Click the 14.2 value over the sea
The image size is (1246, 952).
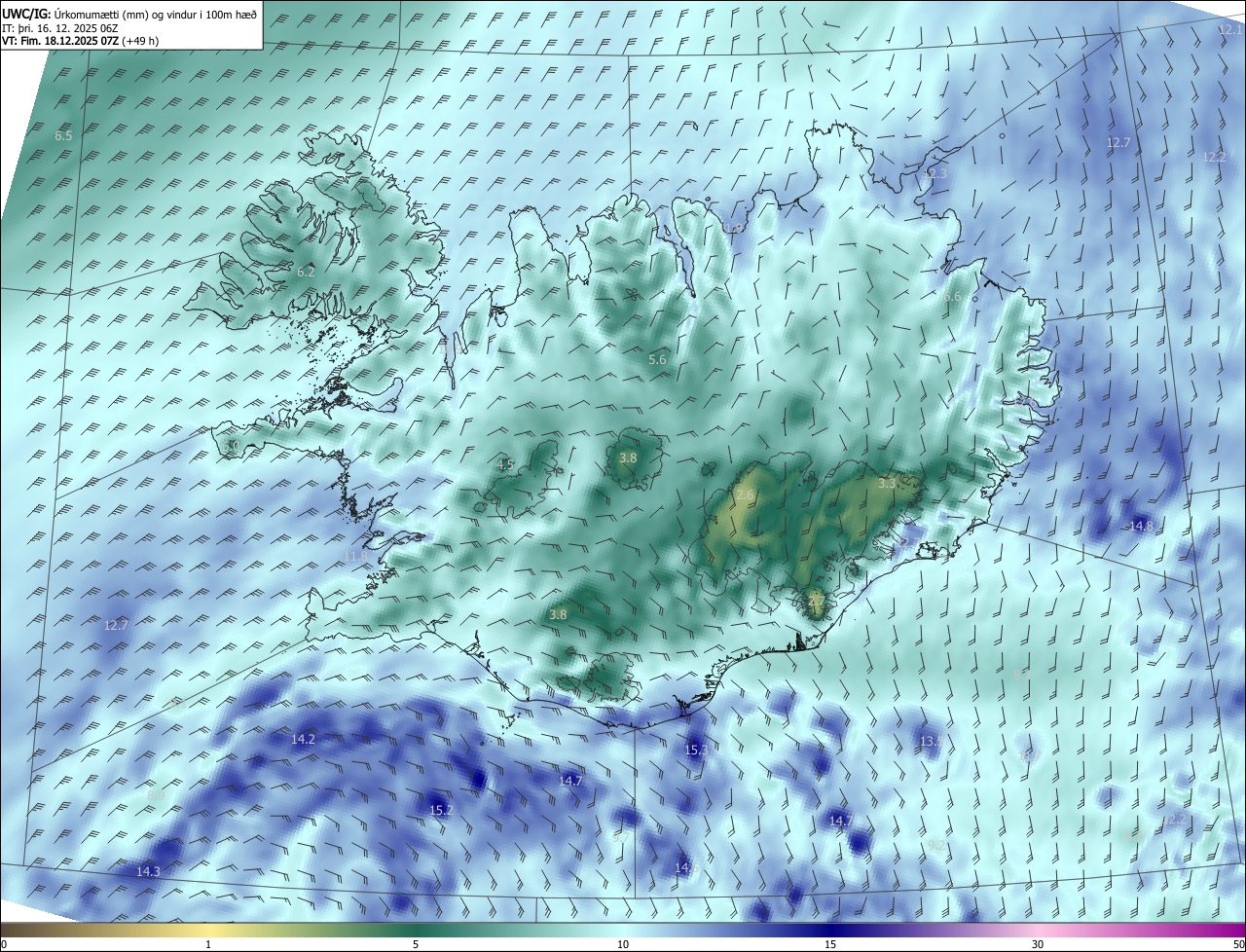[x=304, y=740]
